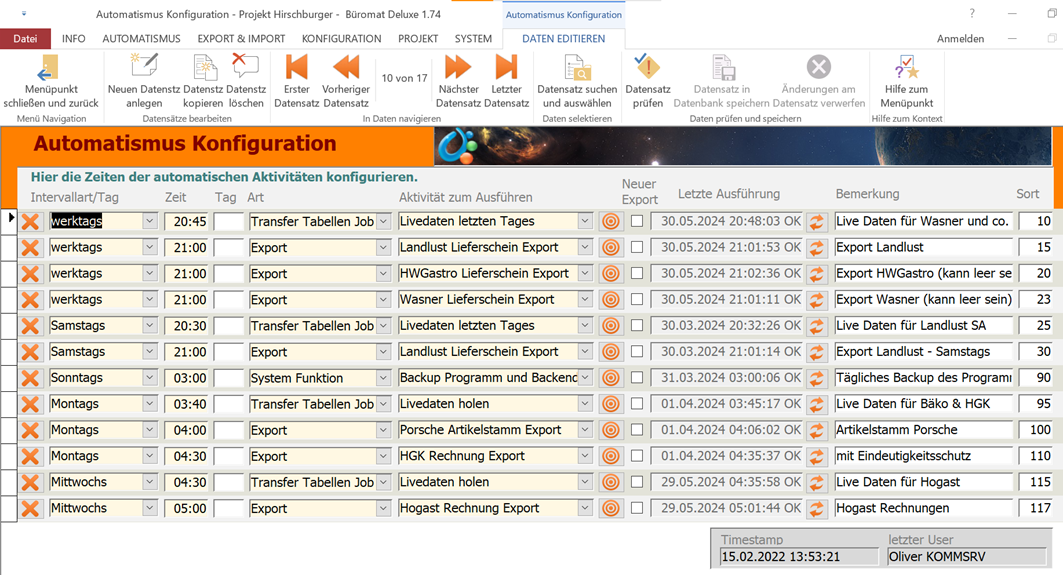Click Datensatz löschen icon in ribbon
1063x575 pixels.
click(x=245, y=68)
